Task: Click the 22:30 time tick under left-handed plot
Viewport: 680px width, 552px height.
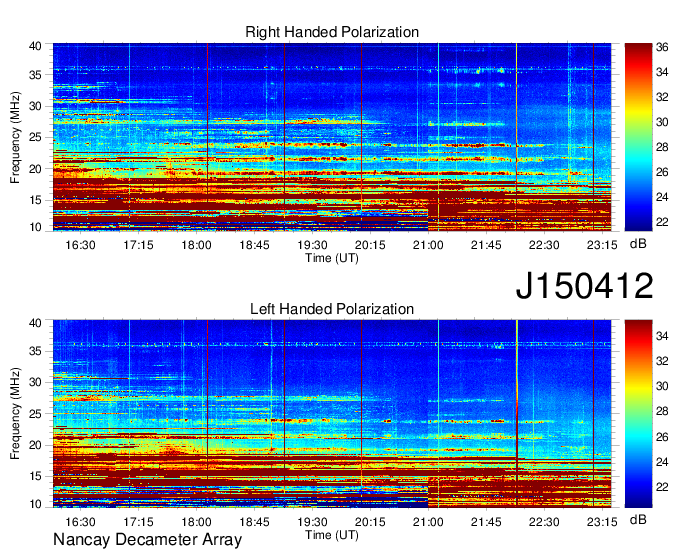Action: [x=544, y=522]
